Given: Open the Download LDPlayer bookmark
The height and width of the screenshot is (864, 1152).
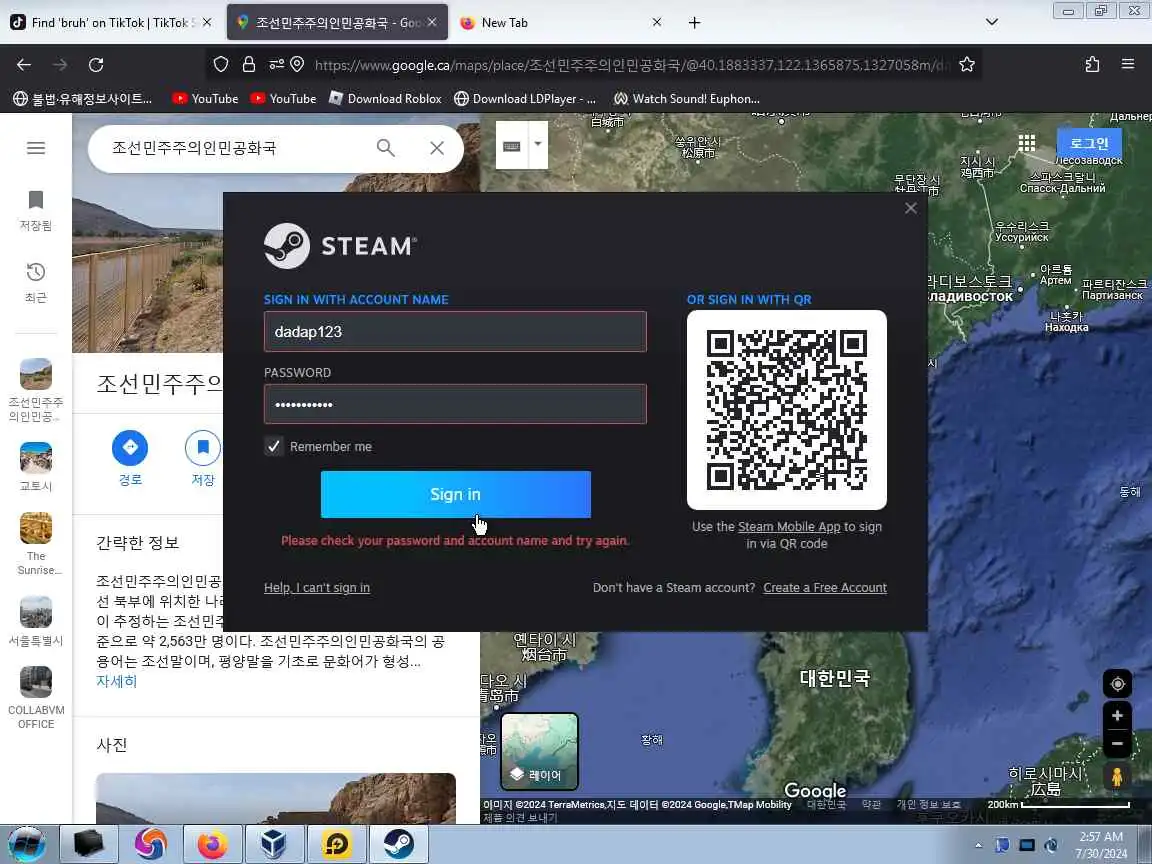Looking at the screenshot, I should (x=525, y=98).
